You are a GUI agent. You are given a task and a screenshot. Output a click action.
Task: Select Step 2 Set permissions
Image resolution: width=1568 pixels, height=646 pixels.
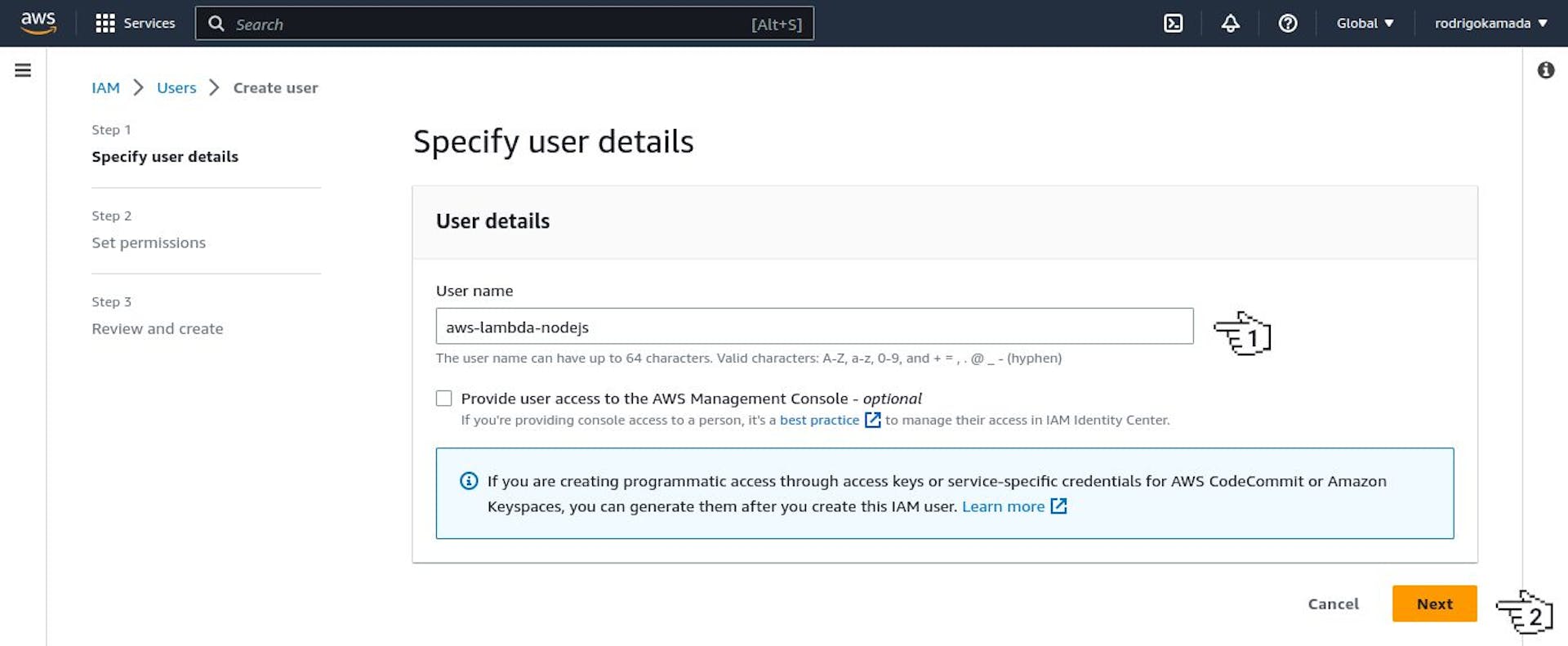coord(149,243)
